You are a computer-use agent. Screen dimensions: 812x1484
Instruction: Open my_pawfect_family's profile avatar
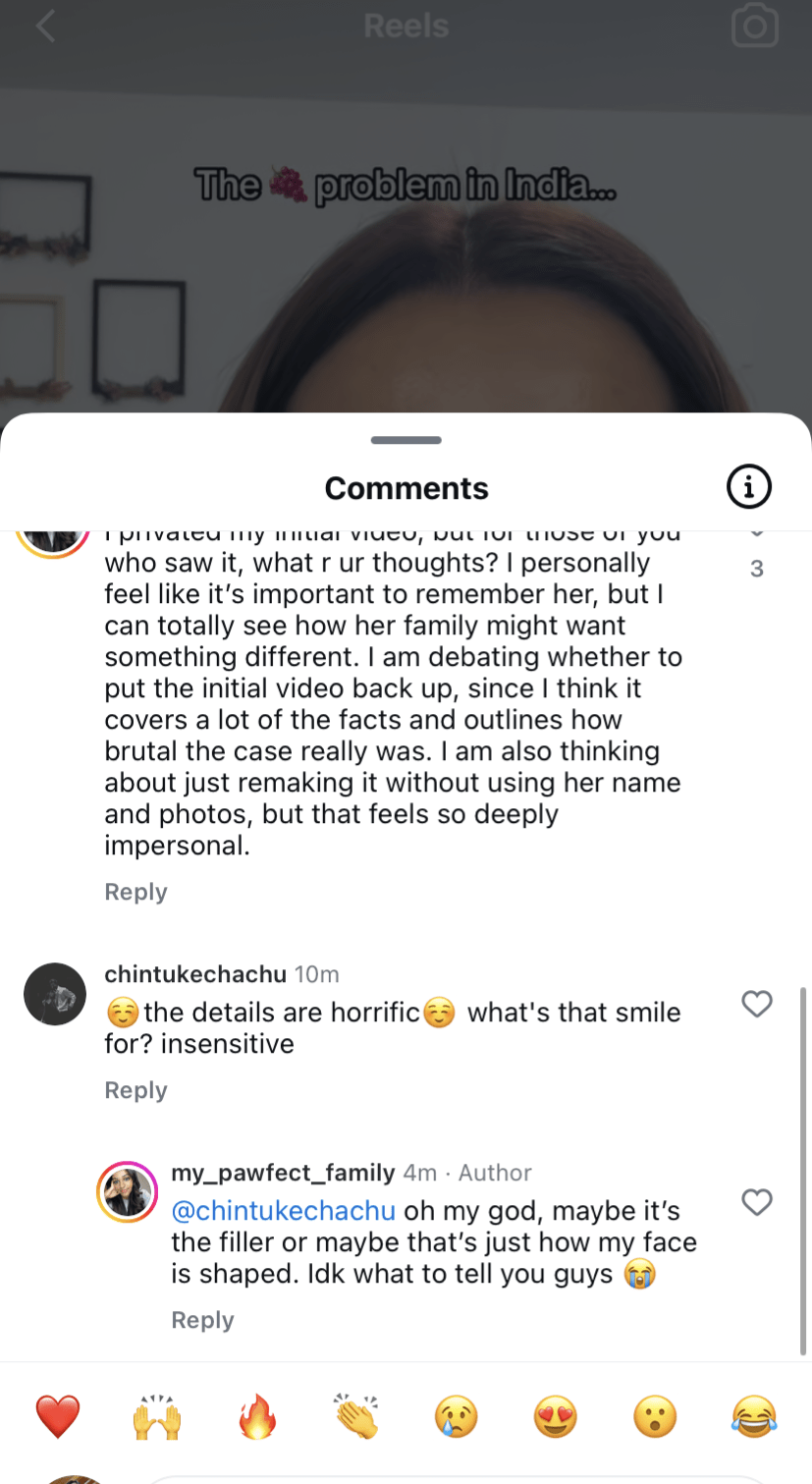click(x=128, y=1192)
